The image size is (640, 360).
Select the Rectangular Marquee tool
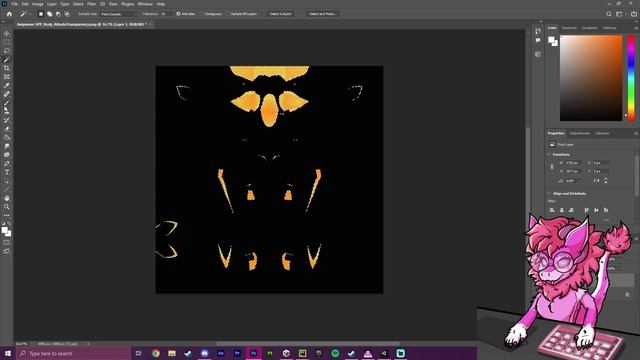7,42
